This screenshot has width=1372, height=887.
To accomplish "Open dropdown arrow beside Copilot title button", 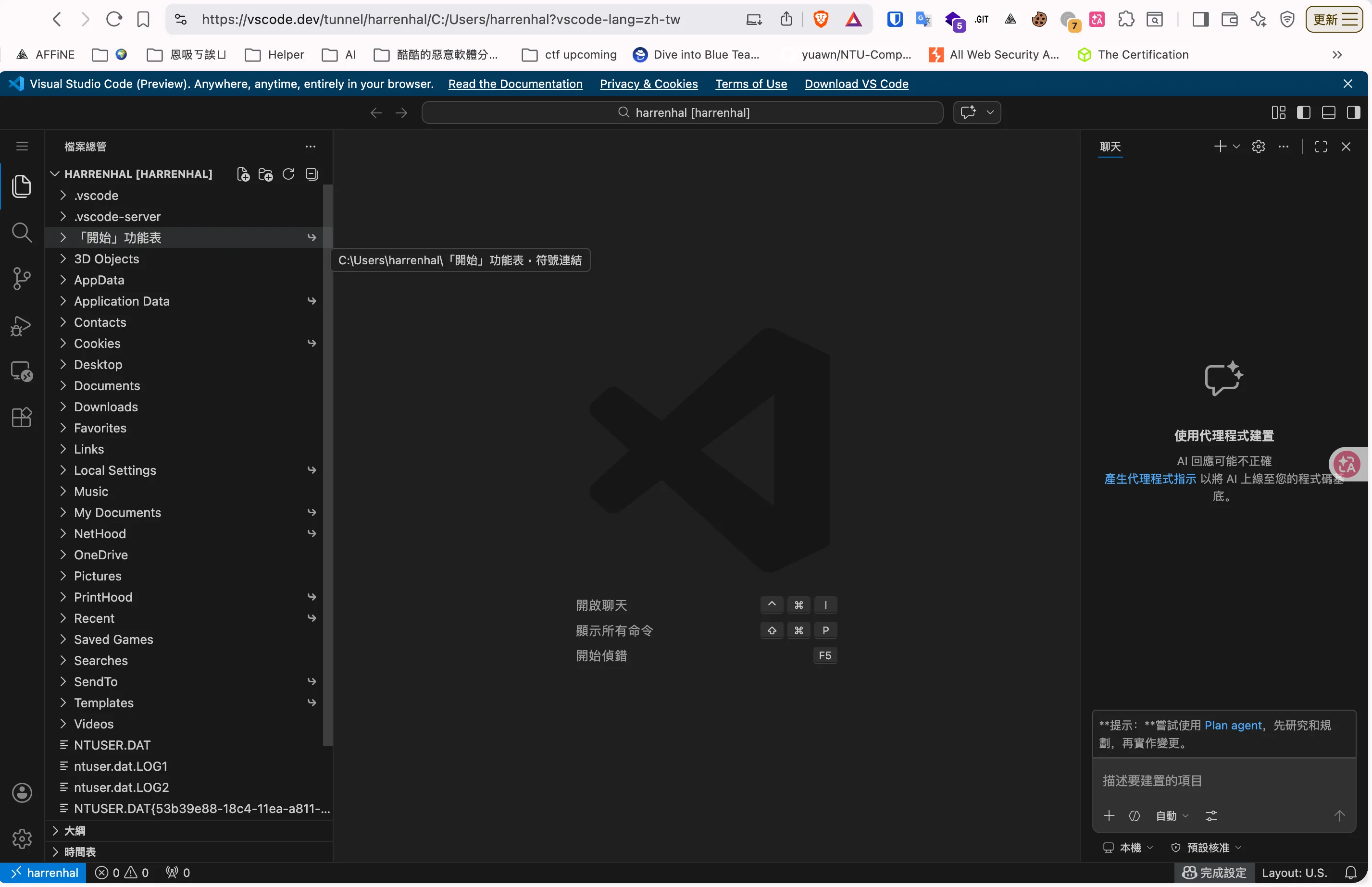I will [990, 112].
